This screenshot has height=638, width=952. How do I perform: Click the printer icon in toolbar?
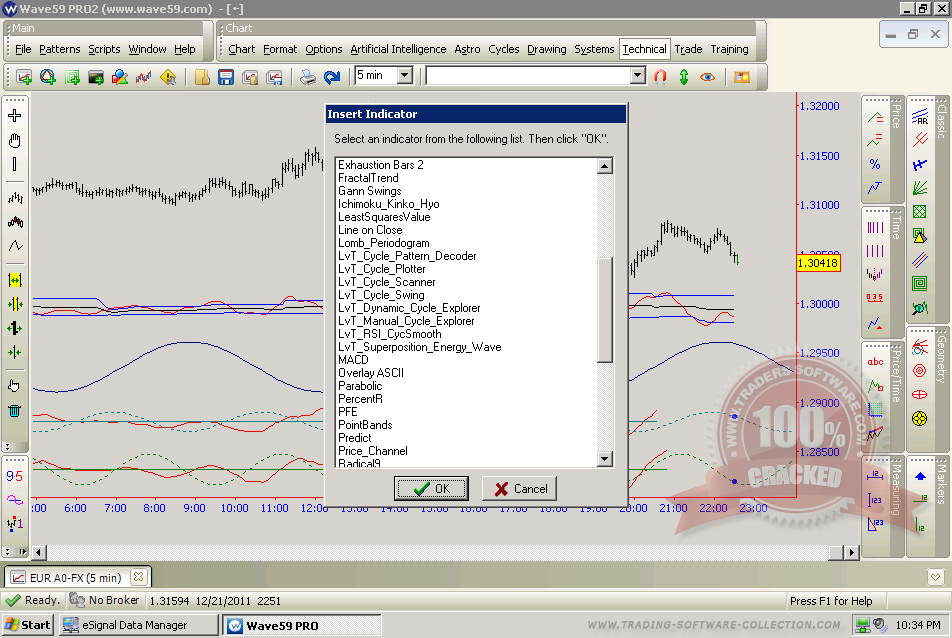click(x=308, y=77)
